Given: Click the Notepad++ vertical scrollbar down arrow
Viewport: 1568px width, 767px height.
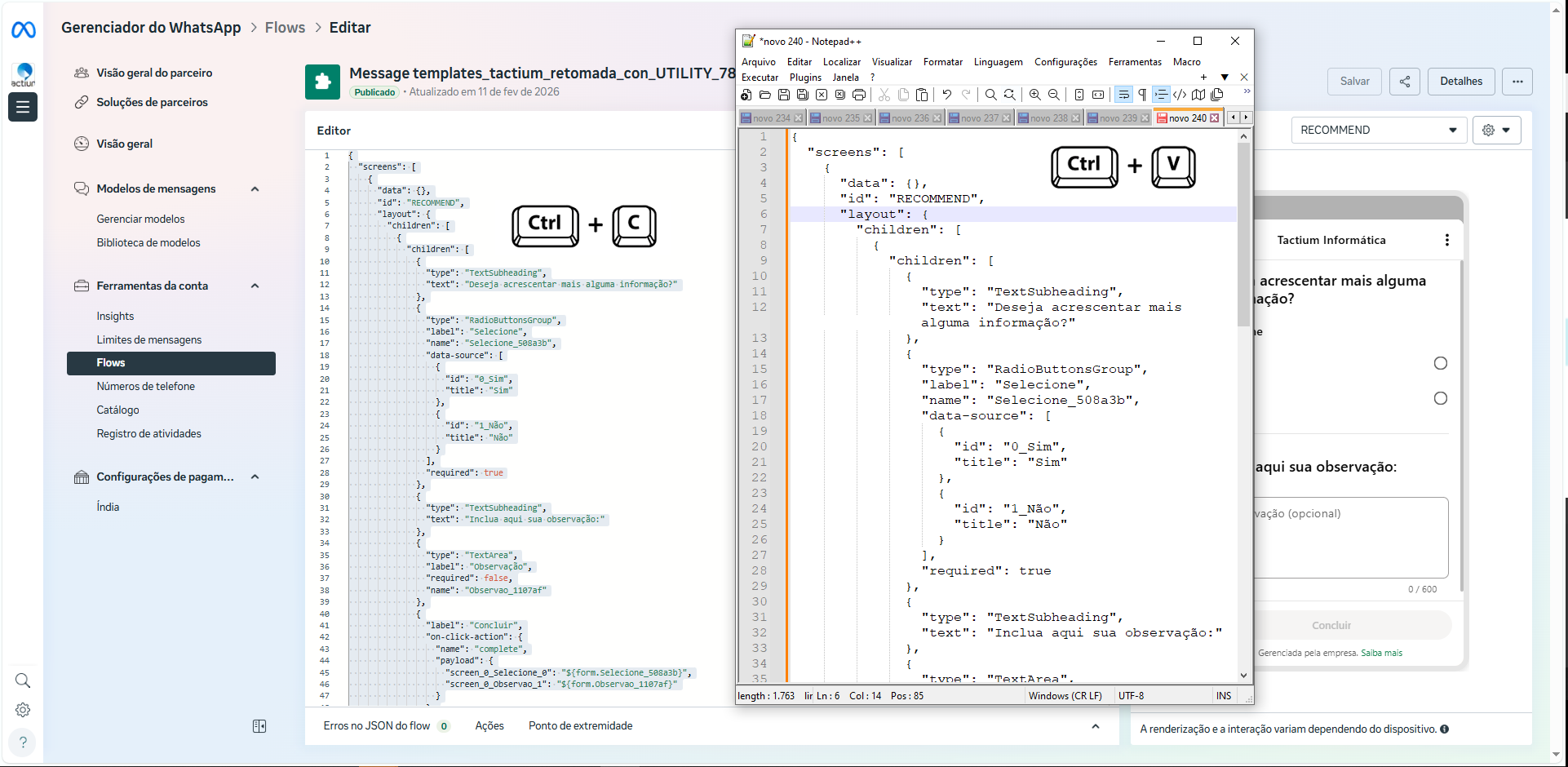Looking at the screenshot, I should click(x=1243, y=676).
